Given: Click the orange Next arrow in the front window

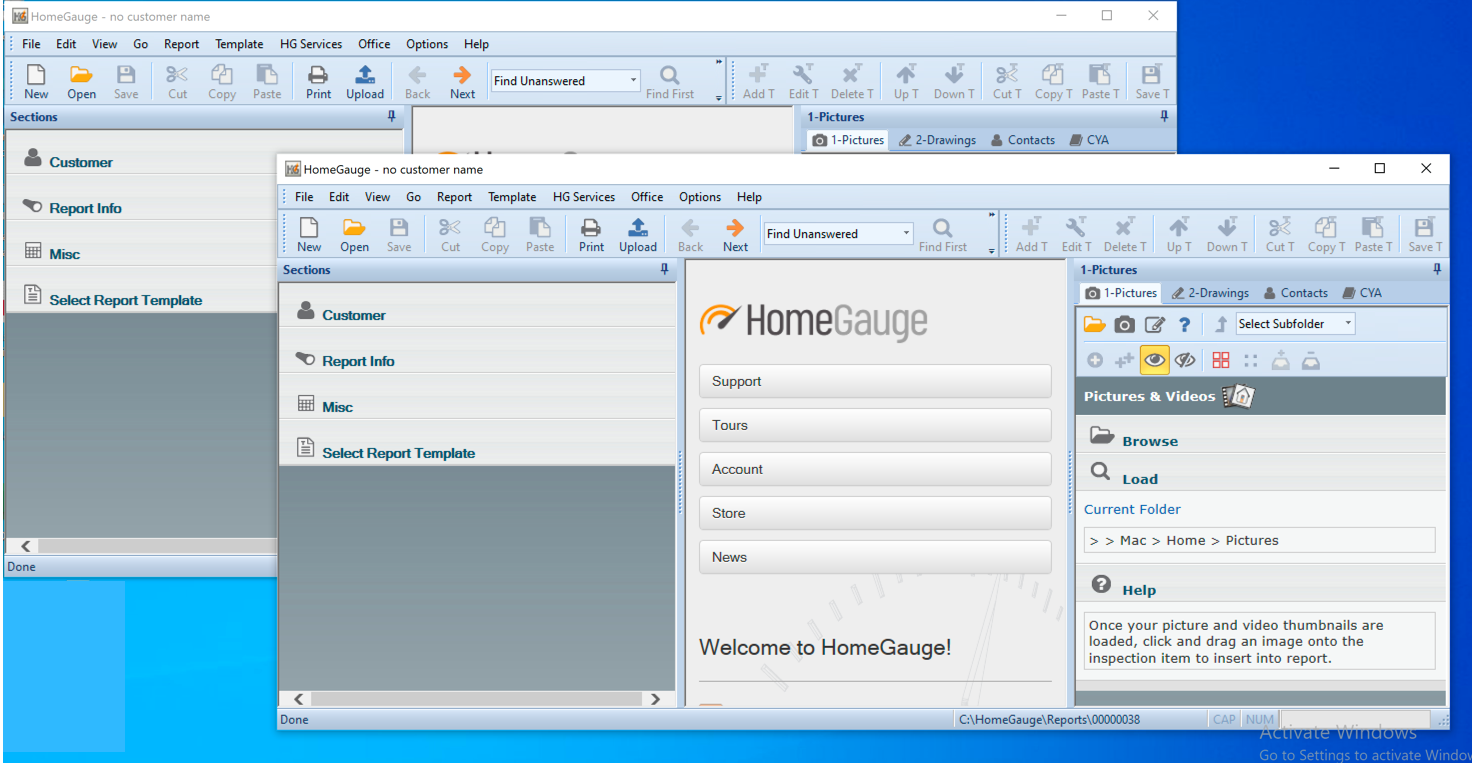Looking at the screenshot, I should (x=735, y=235).
